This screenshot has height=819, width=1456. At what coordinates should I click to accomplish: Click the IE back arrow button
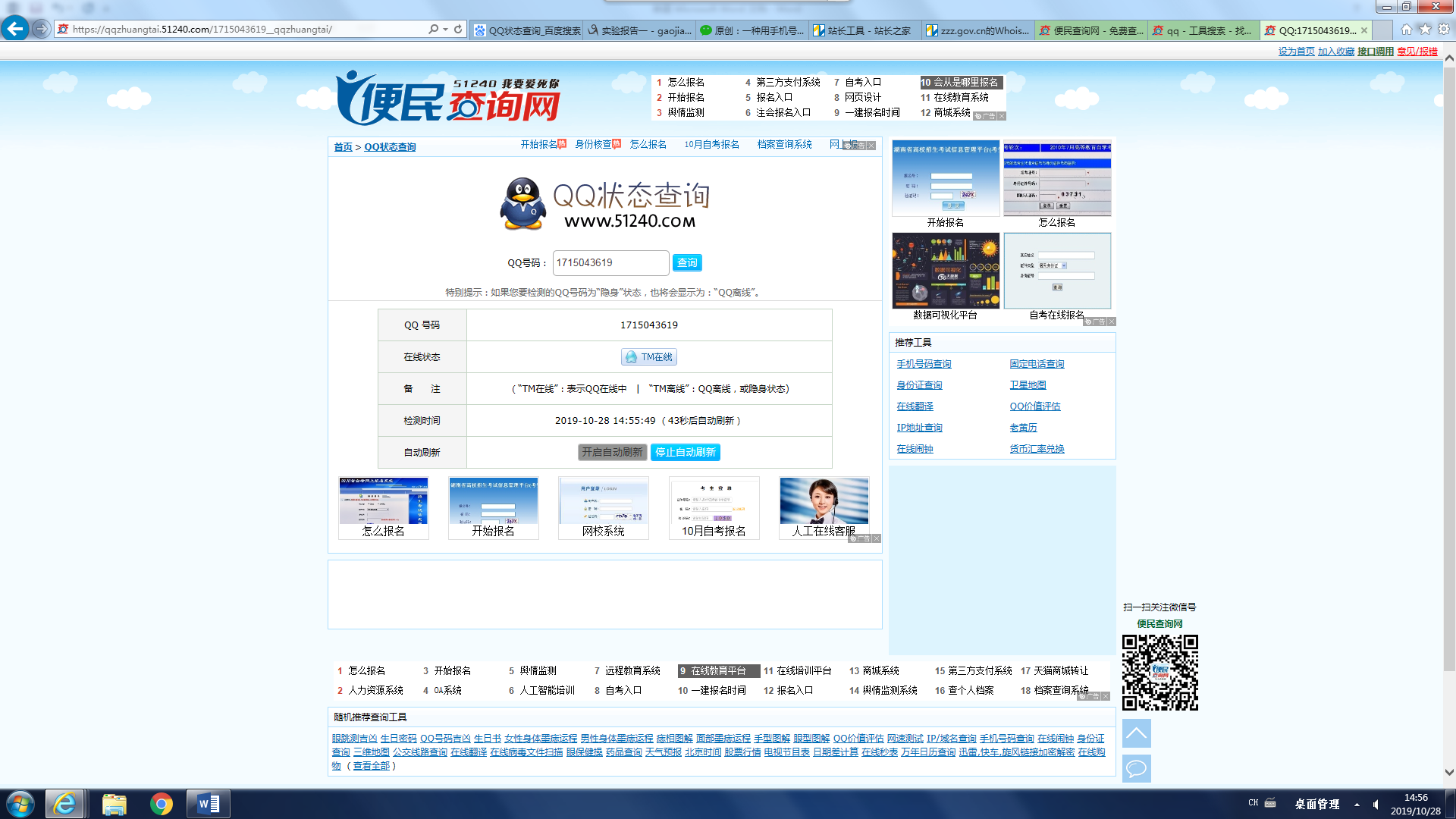click(x=14, y=29)
